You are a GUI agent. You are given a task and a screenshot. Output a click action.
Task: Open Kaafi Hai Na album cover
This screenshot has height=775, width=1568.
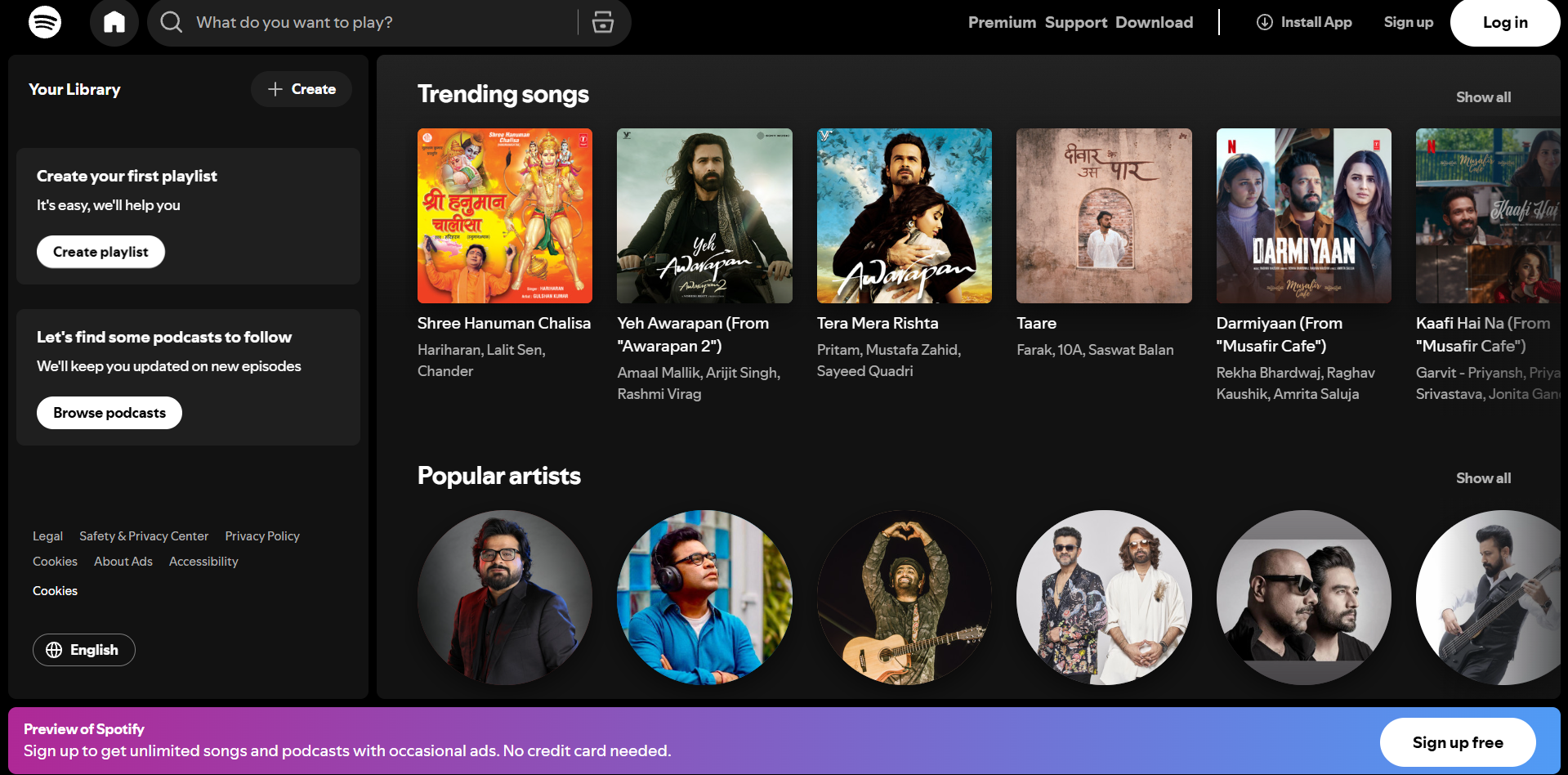(x=1488, y=216)
